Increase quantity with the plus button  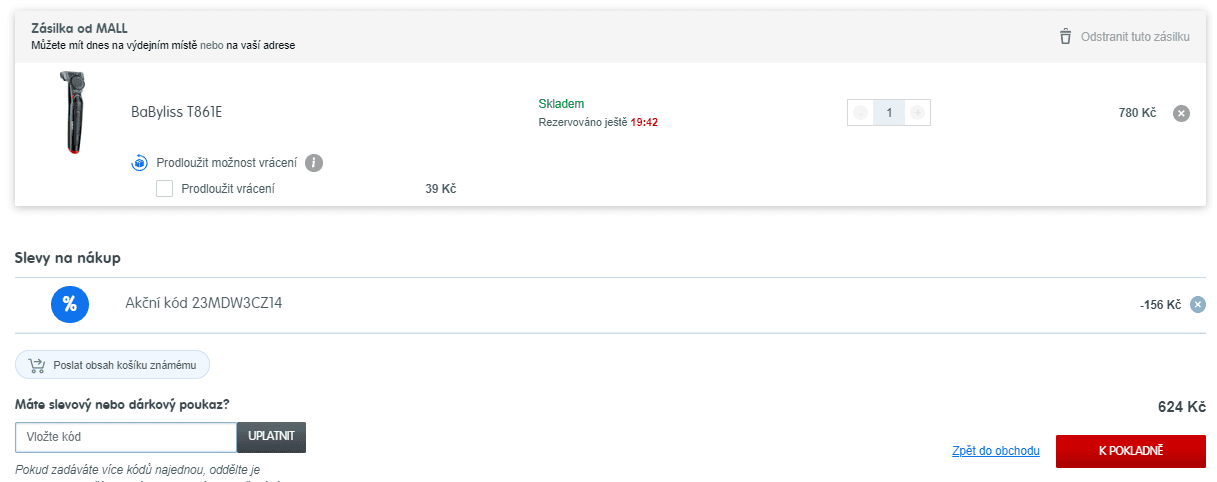[x=917, y=113]
